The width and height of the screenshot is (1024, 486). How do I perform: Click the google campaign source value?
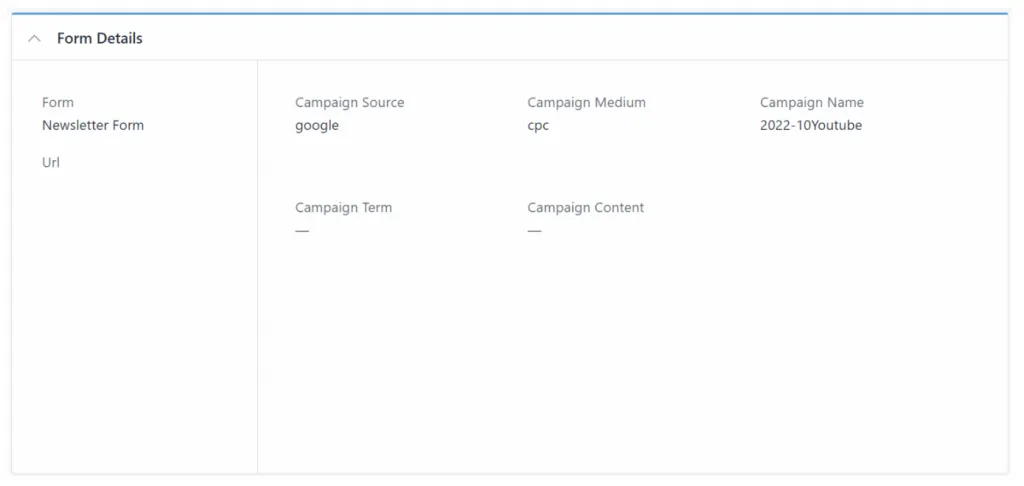[x=317, y=125]
